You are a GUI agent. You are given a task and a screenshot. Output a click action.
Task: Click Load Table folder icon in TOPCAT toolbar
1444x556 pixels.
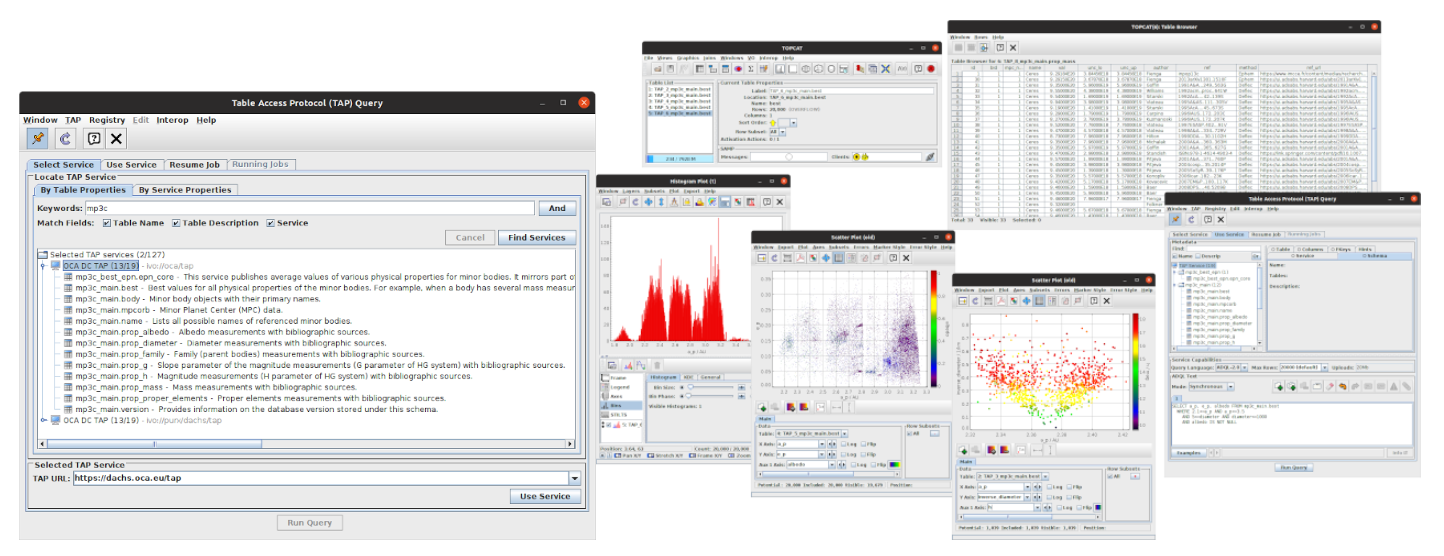click(658, 69)
